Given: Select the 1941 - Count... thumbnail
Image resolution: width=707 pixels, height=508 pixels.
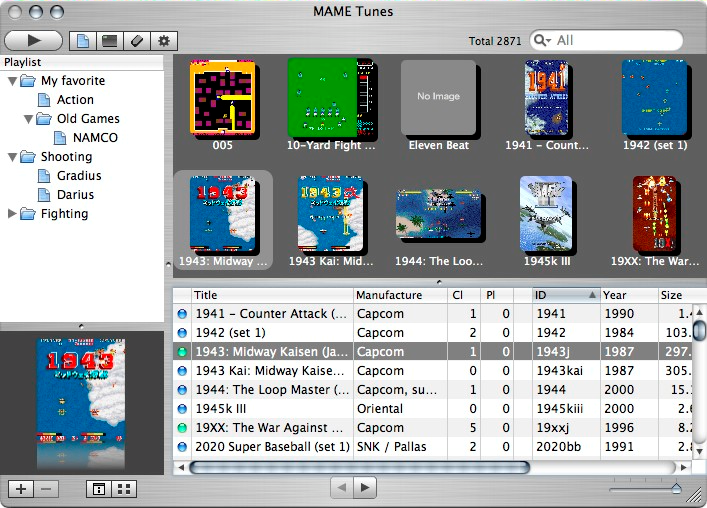Looking at the screenshot, I should point(546,98).
